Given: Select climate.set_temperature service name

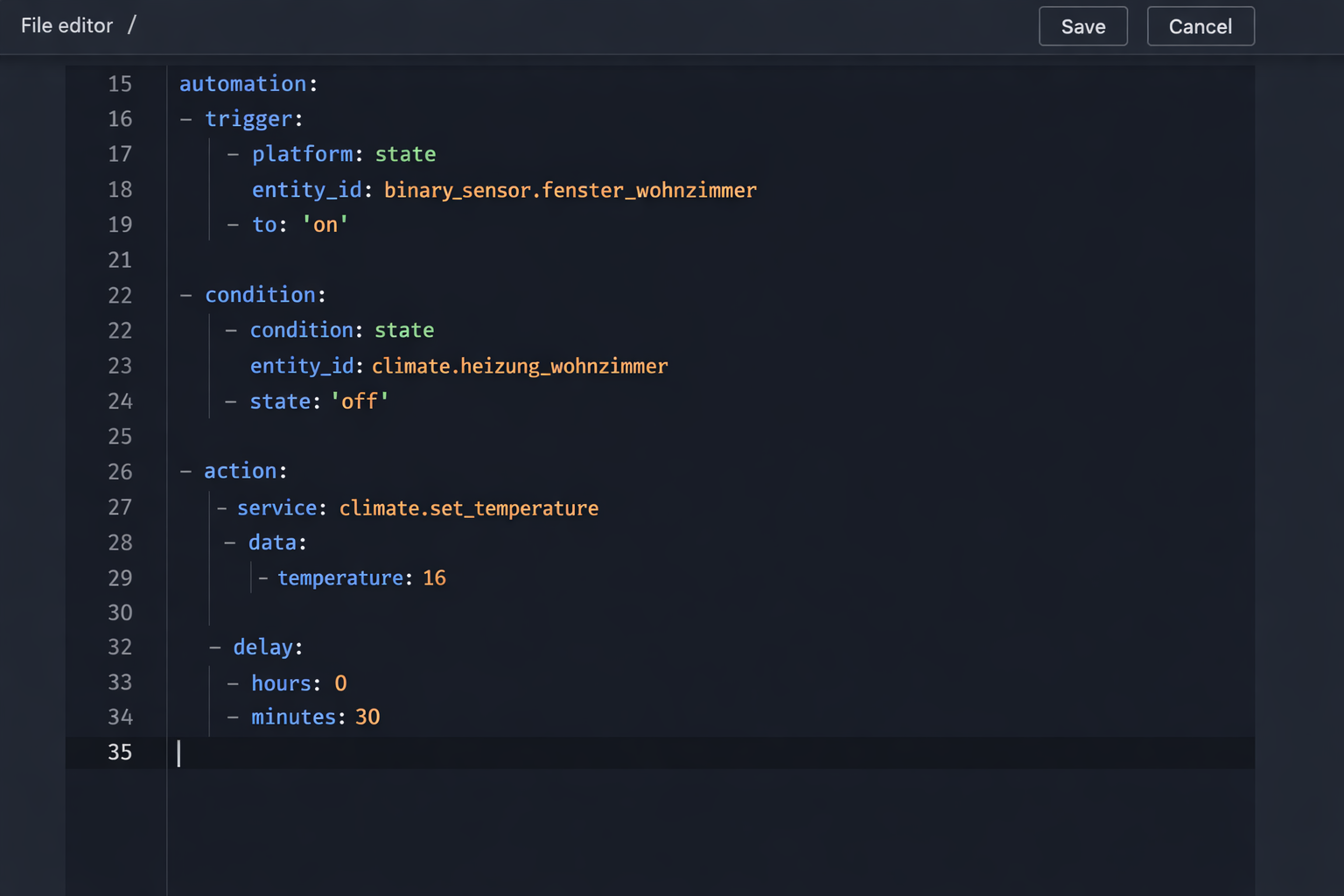Looking at the screenshot, I should (x=469, y=507).
